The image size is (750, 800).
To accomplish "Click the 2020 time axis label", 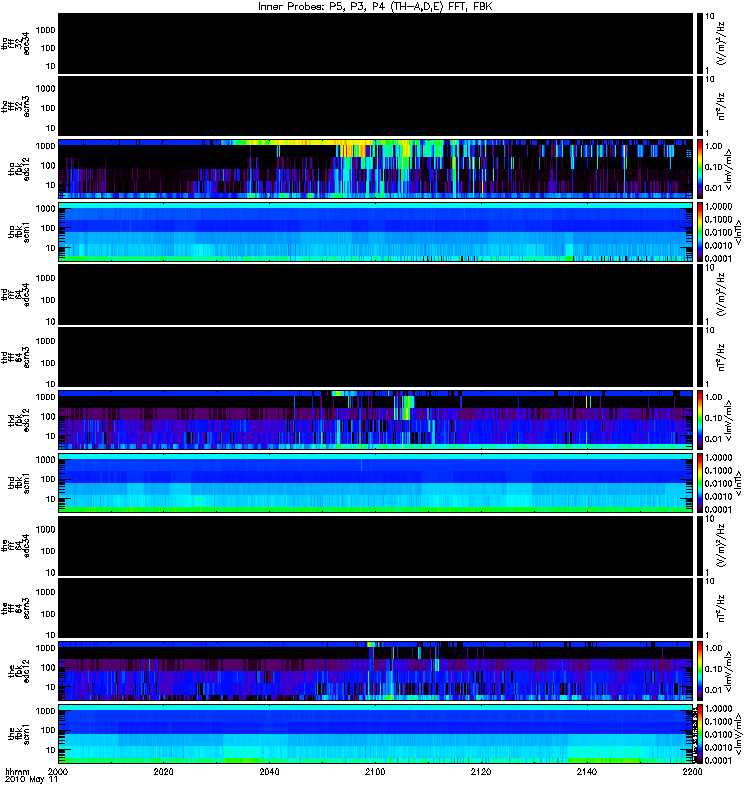I will point(163,771).
